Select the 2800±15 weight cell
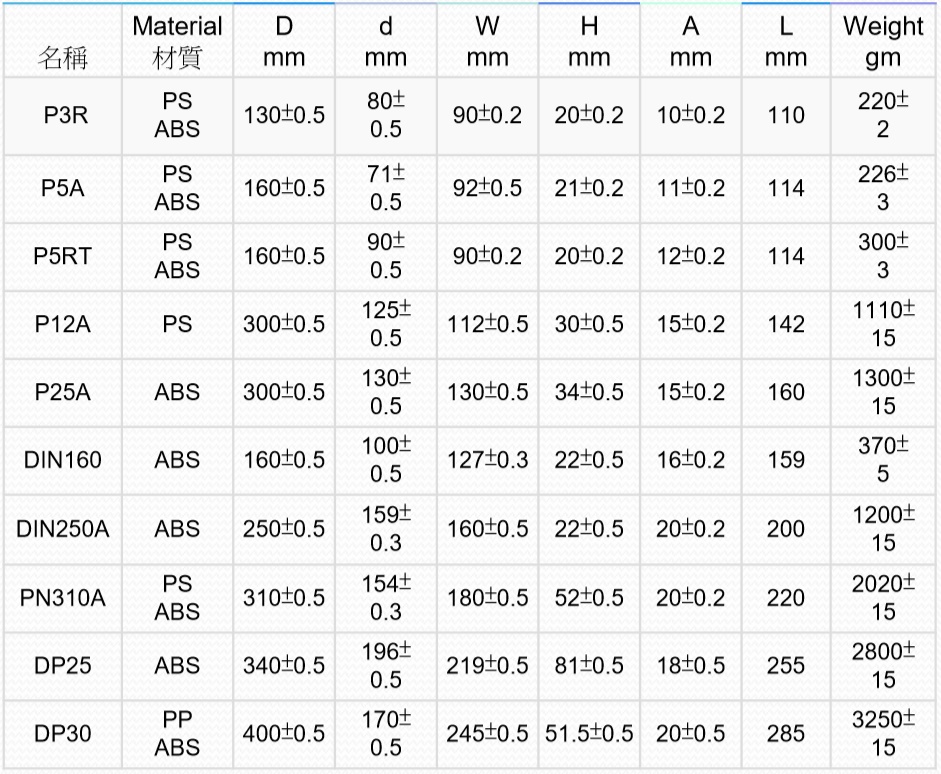 coord(883,665)
